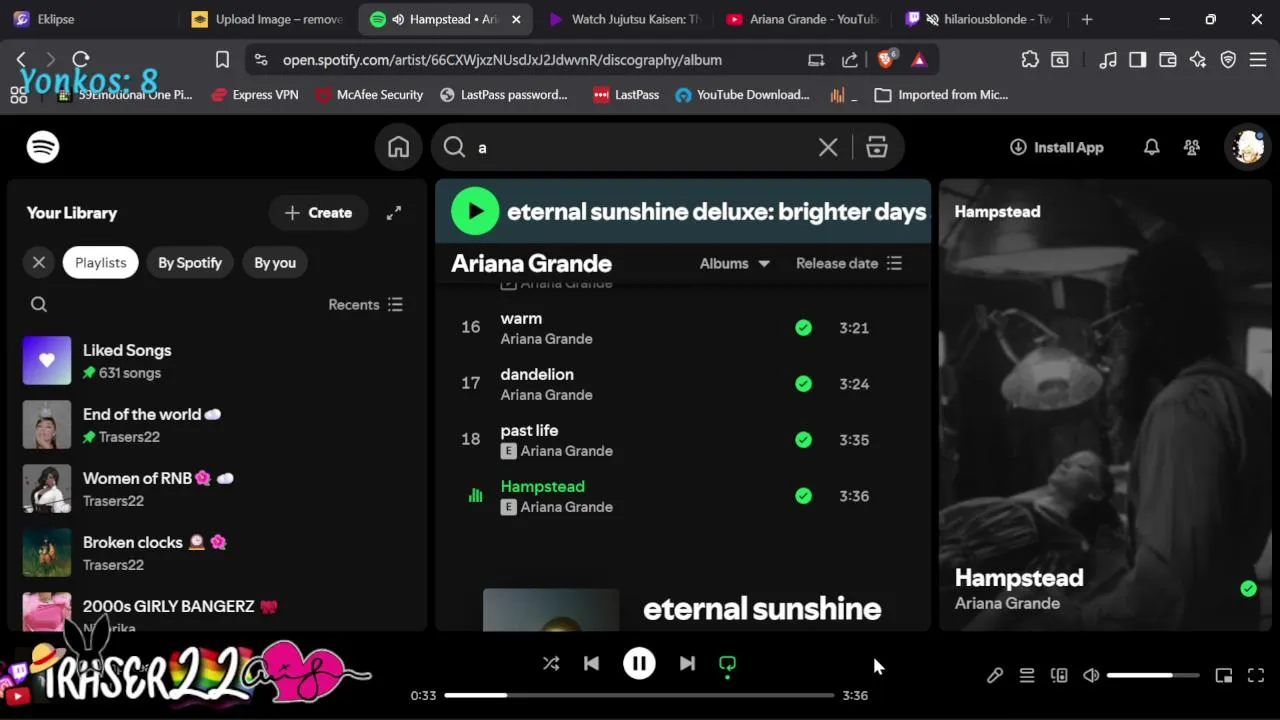This screenshot has width=1280, height=720.
Task: Mute the volume speaker icon
Action: 1091,676
